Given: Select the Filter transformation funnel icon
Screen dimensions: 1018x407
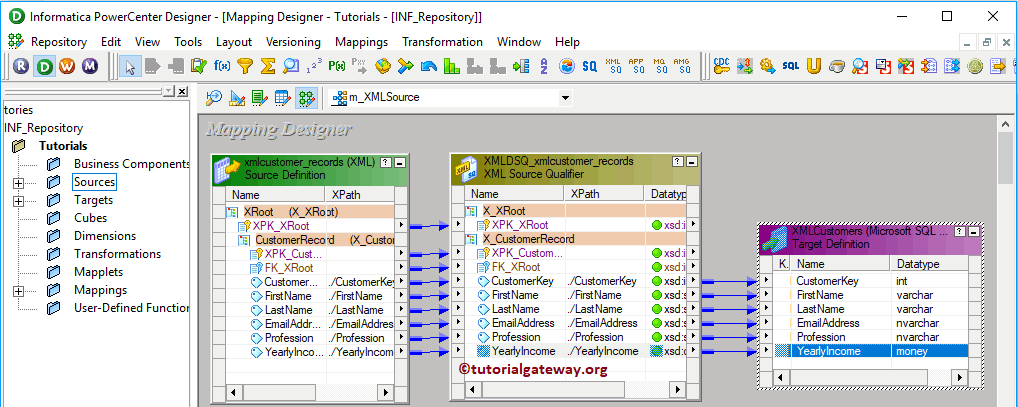Looking at the screenshot, I should [x=244, y=66].
